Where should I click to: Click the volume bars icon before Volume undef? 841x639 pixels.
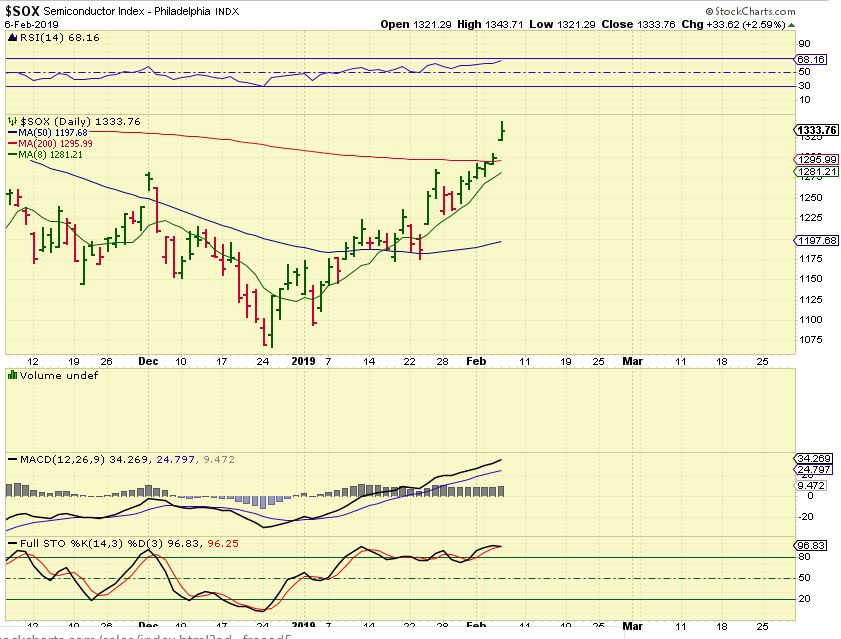pyautogui.click(x=12, y=376)
